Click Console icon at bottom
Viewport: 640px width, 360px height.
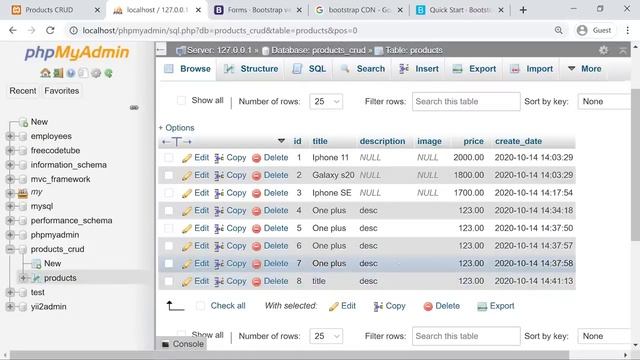165,344
